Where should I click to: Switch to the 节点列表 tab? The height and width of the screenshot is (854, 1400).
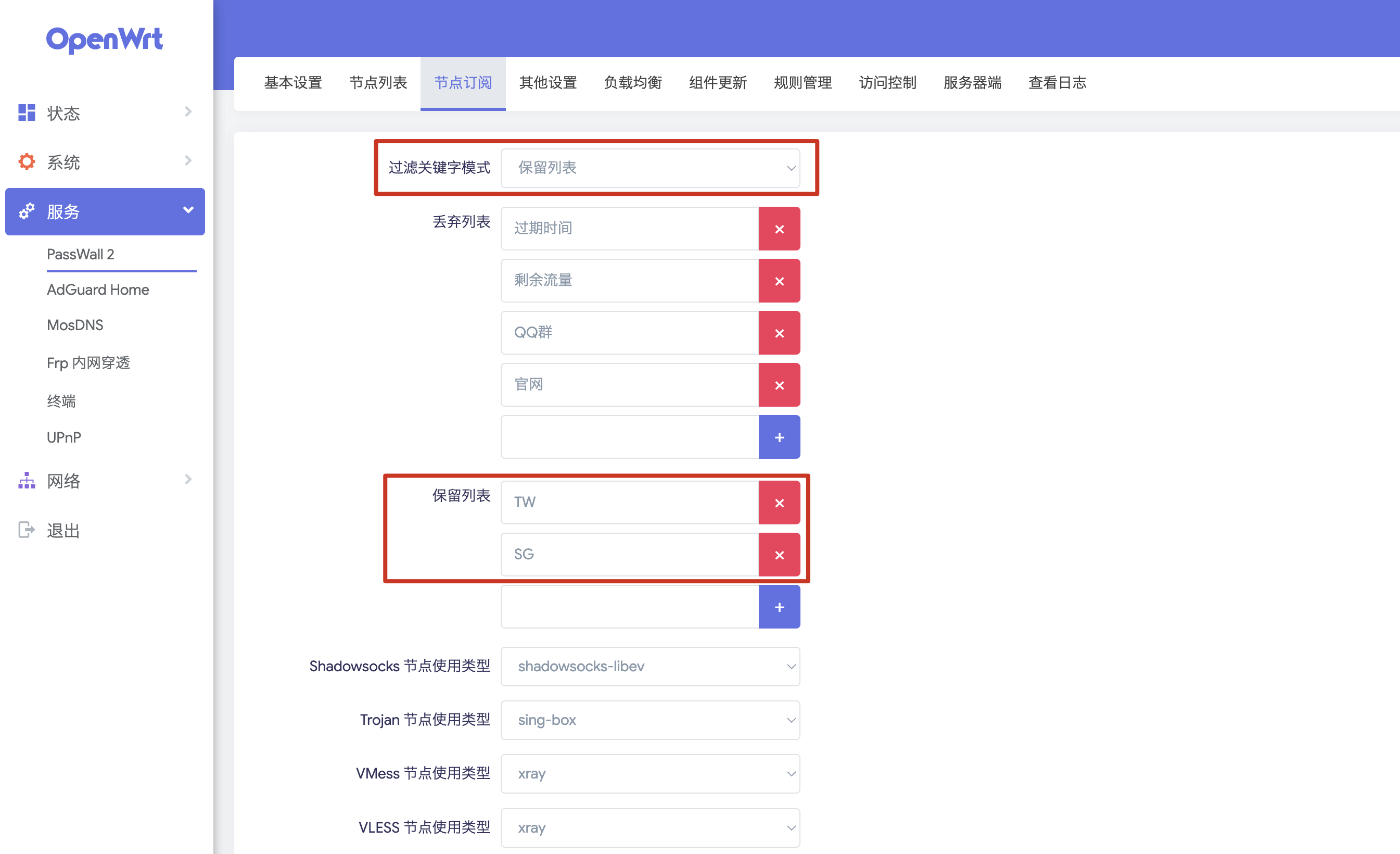(x=378, y=83)
